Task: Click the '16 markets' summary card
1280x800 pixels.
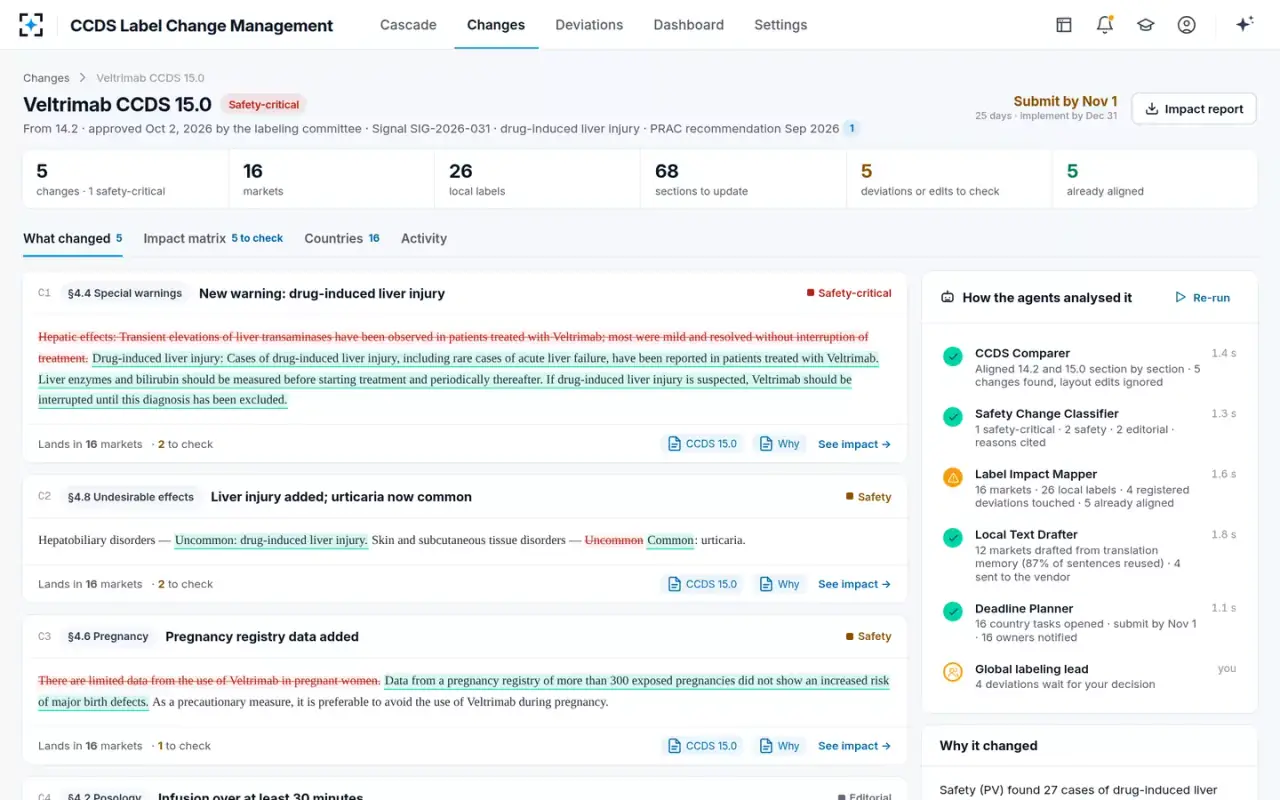Action: tap(331, 179)
